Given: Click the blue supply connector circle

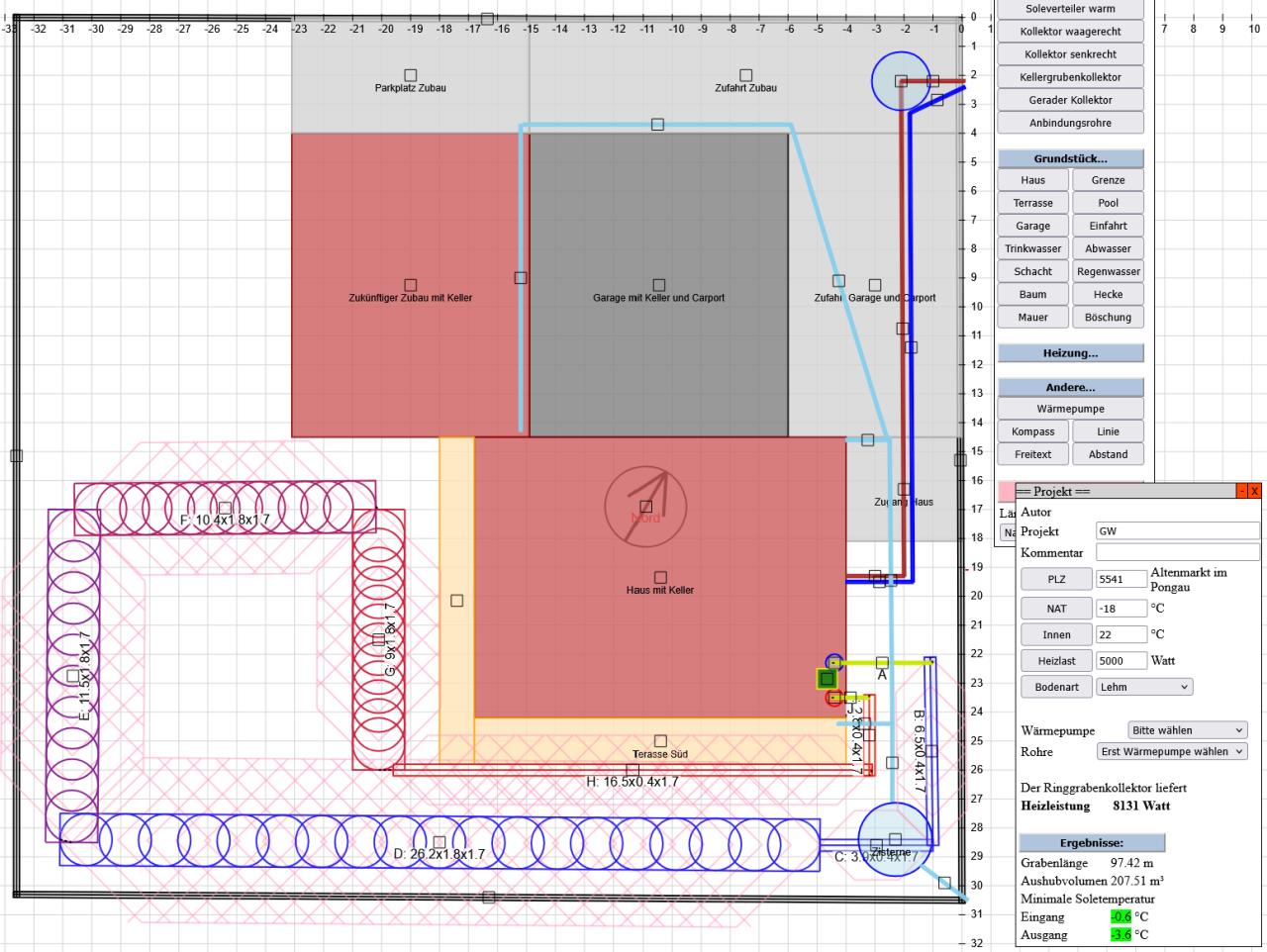Looking at the screenshot, I should click(833, 661).
